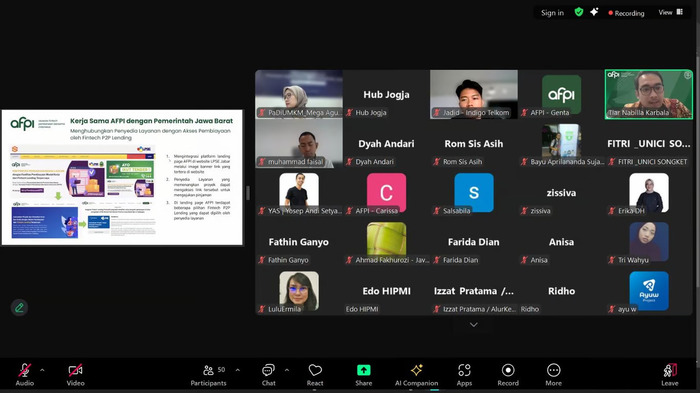Open the Chat panel
The width and height of the screenshot is (700, 393).
268,375
